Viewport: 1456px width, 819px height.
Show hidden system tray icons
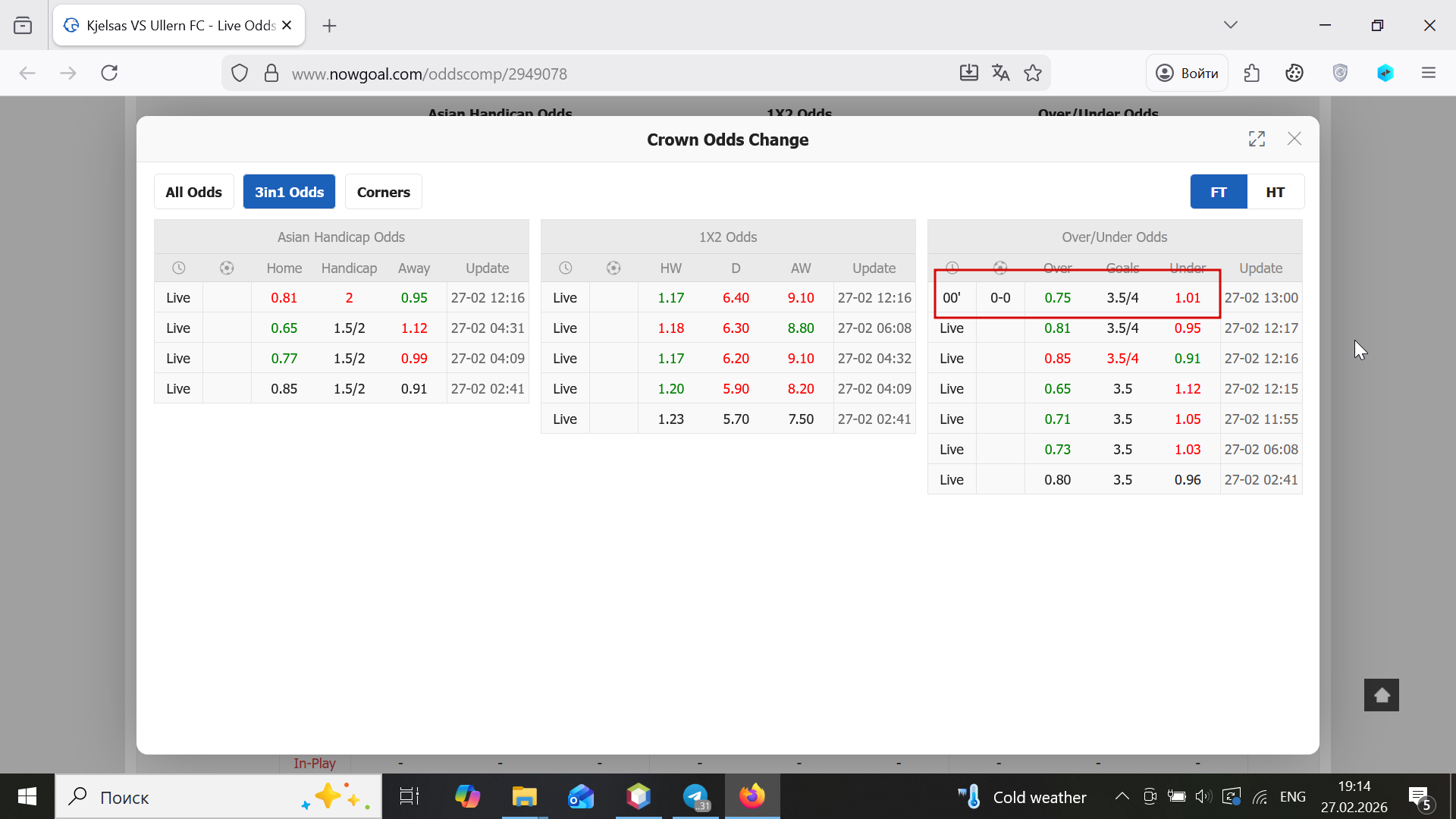click(x=1122, y=796)
